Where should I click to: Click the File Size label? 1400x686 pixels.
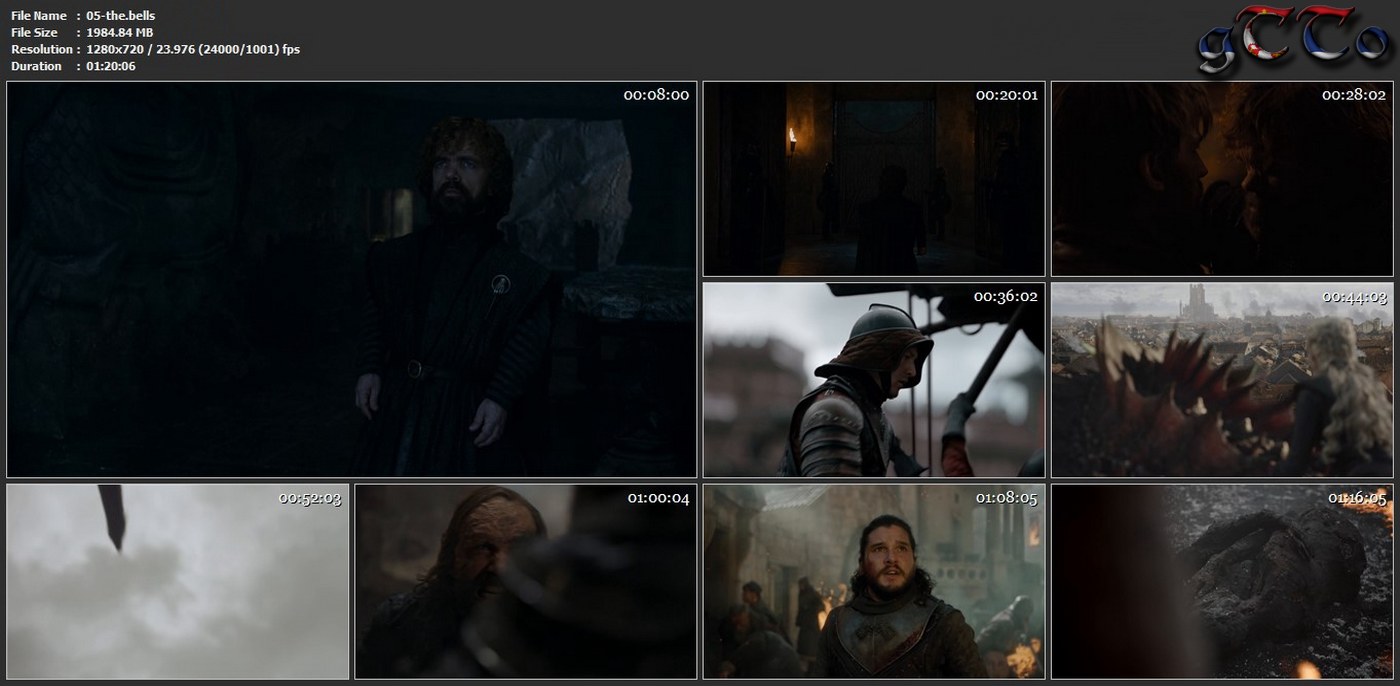(35, 33)
